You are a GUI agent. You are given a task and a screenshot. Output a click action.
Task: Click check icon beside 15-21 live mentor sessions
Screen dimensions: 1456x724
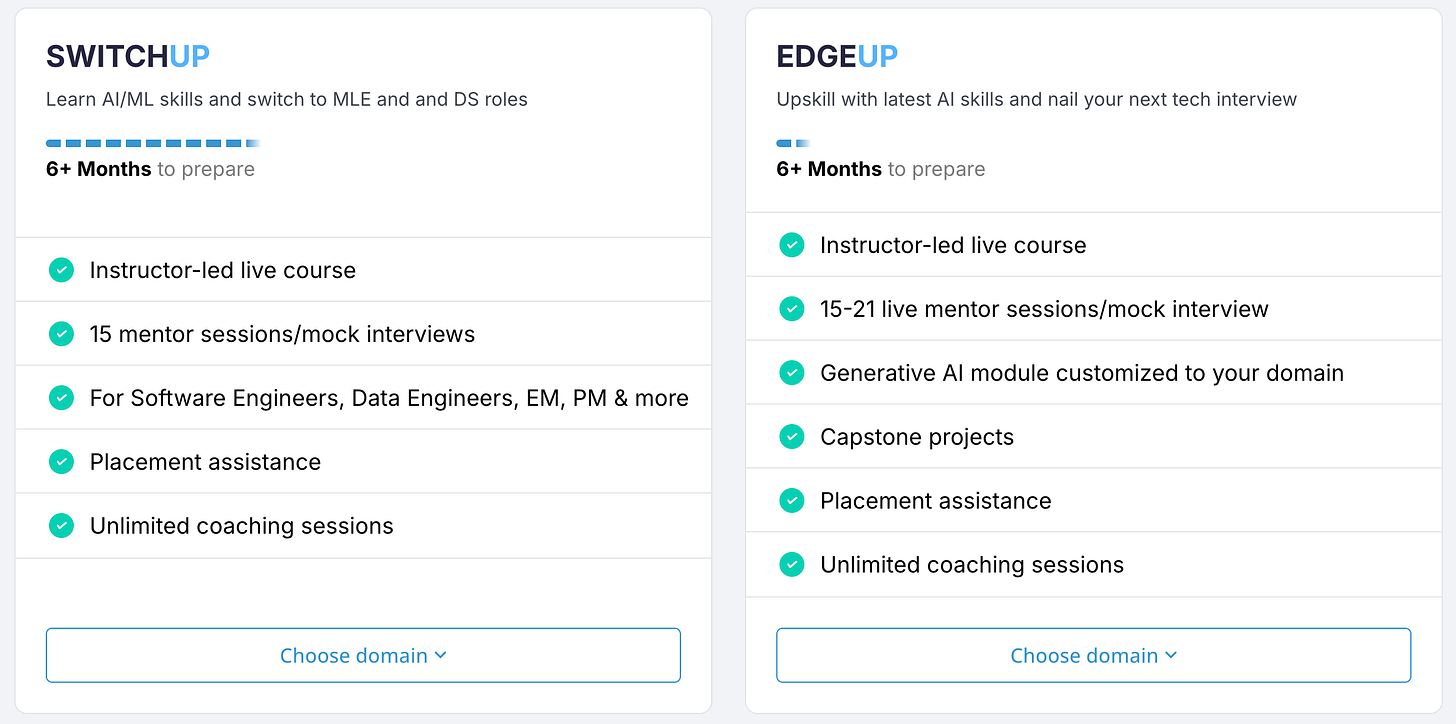(791, 309)
